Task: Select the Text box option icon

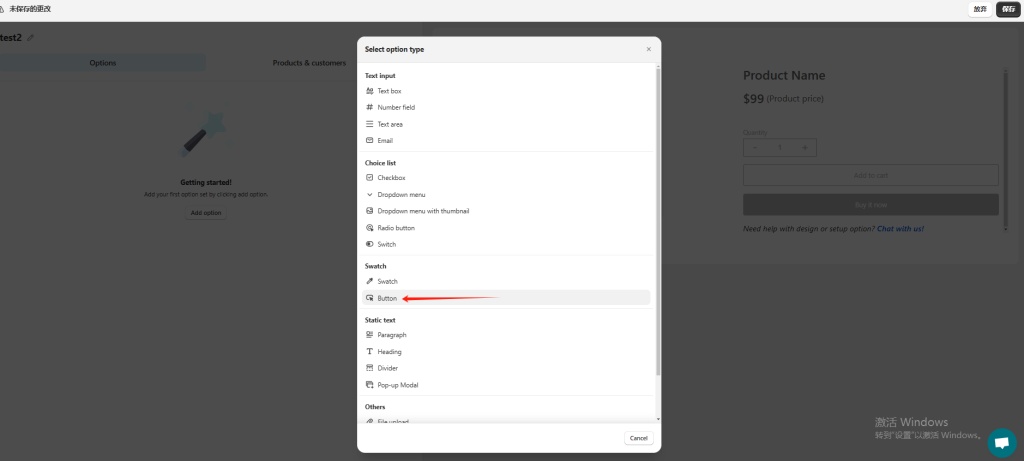Action: [x=370, y=91]
